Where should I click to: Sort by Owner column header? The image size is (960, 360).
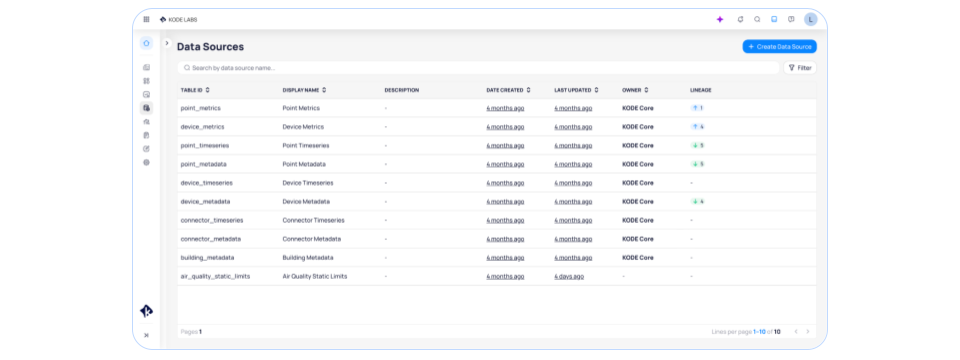pyautogui.click(x=635, y=90)
